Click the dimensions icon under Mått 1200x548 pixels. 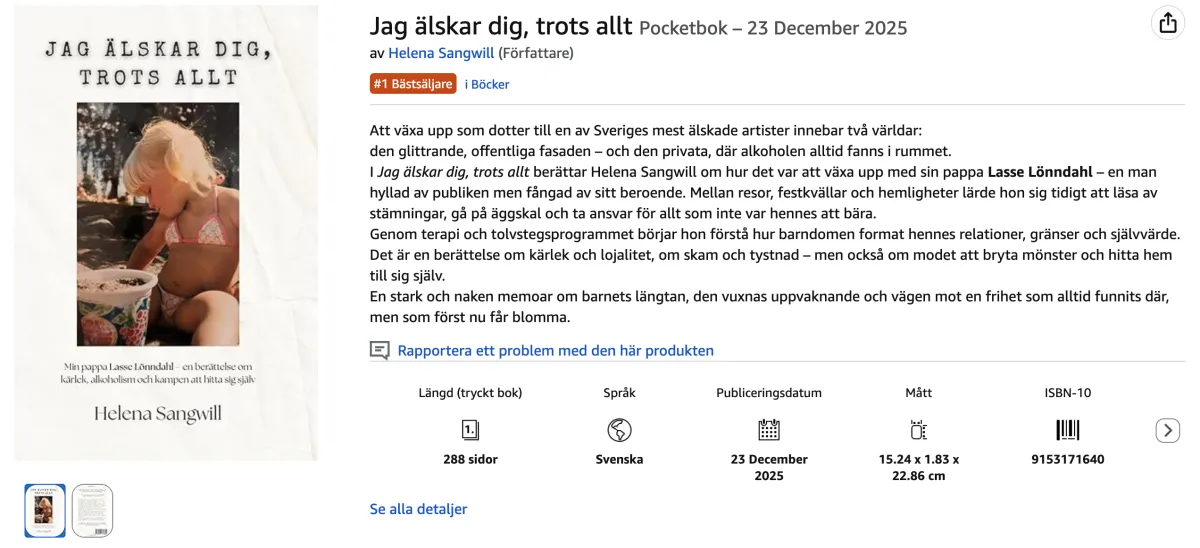tap(918, 430)
